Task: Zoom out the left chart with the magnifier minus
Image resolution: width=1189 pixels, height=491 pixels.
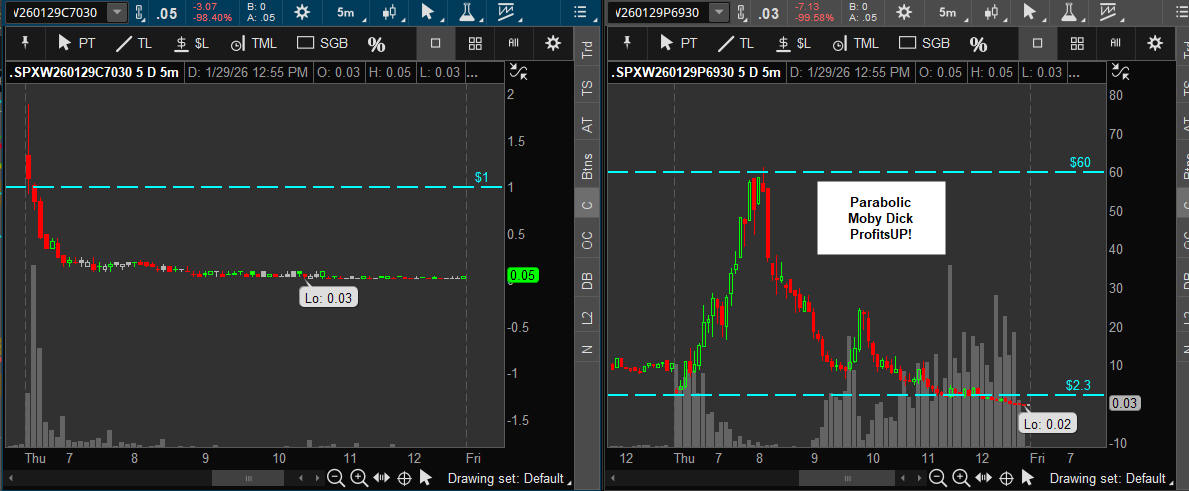Action: click(x=335, y=478)
